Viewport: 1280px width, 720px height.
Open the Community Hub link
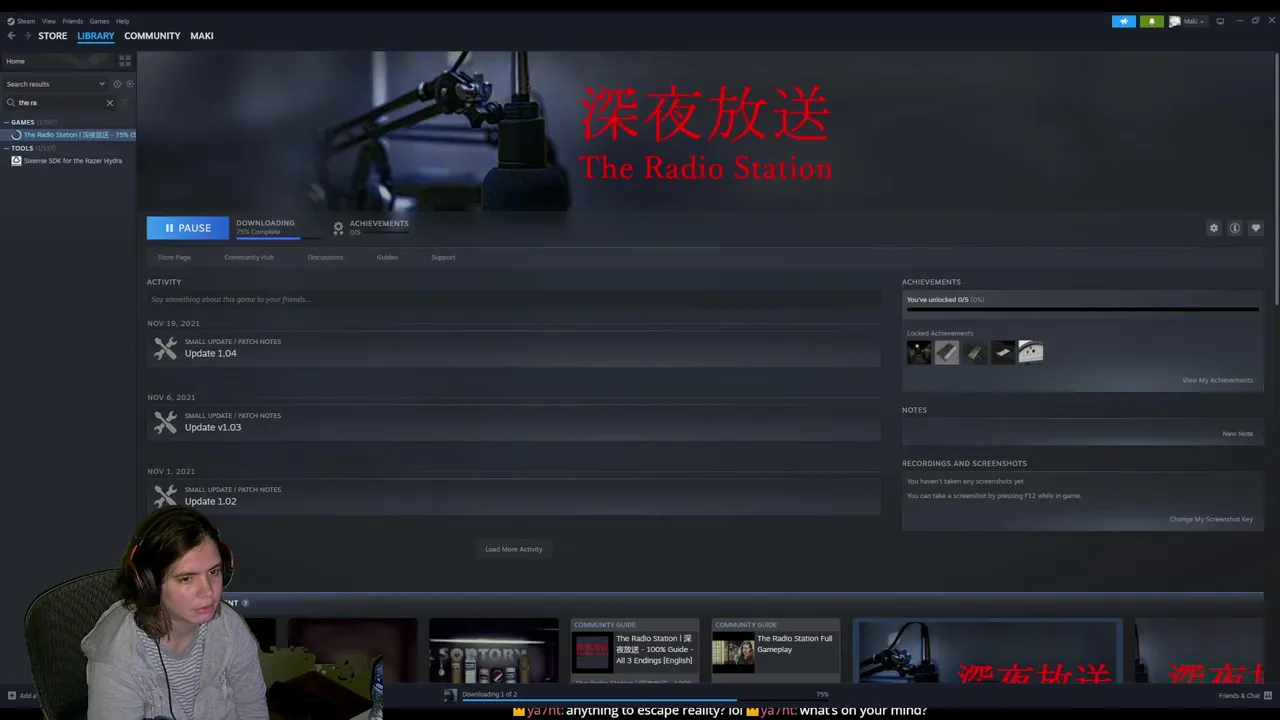click(x=249, y=257)
